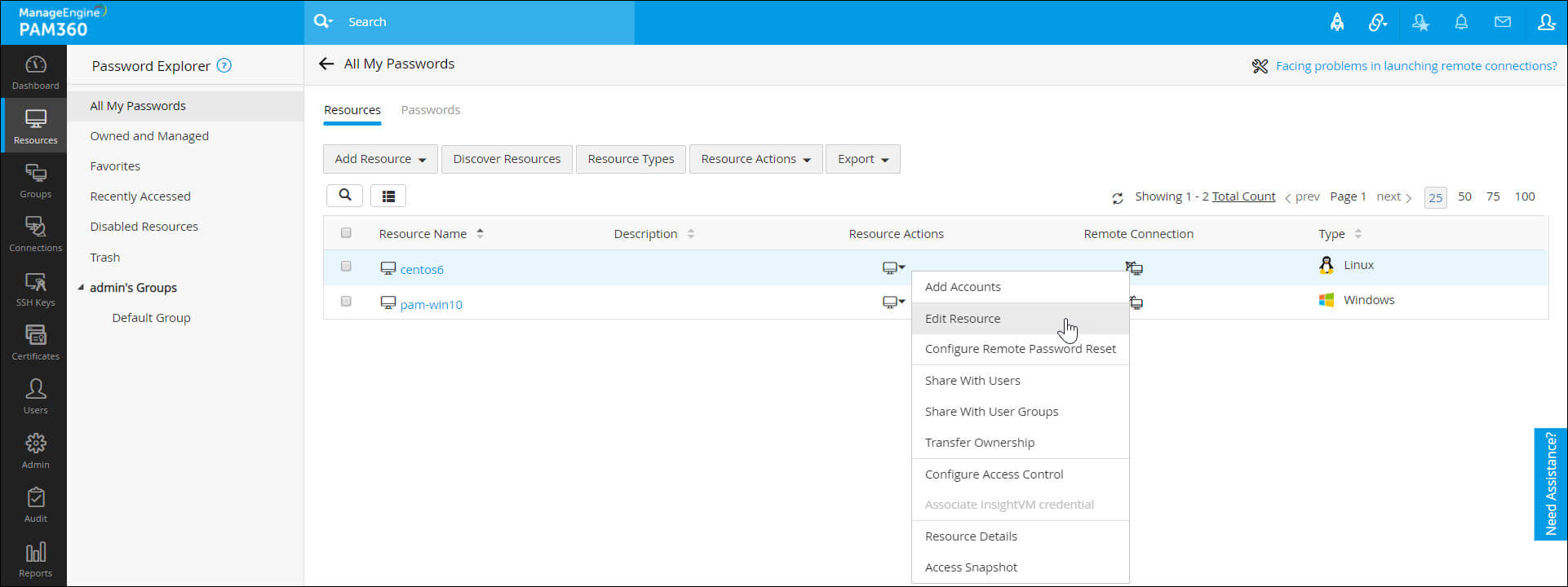Toggle the select-all header checkbox
Image resolution: width=1568 pixels, height=587 pixels.
tap(346, 232)
